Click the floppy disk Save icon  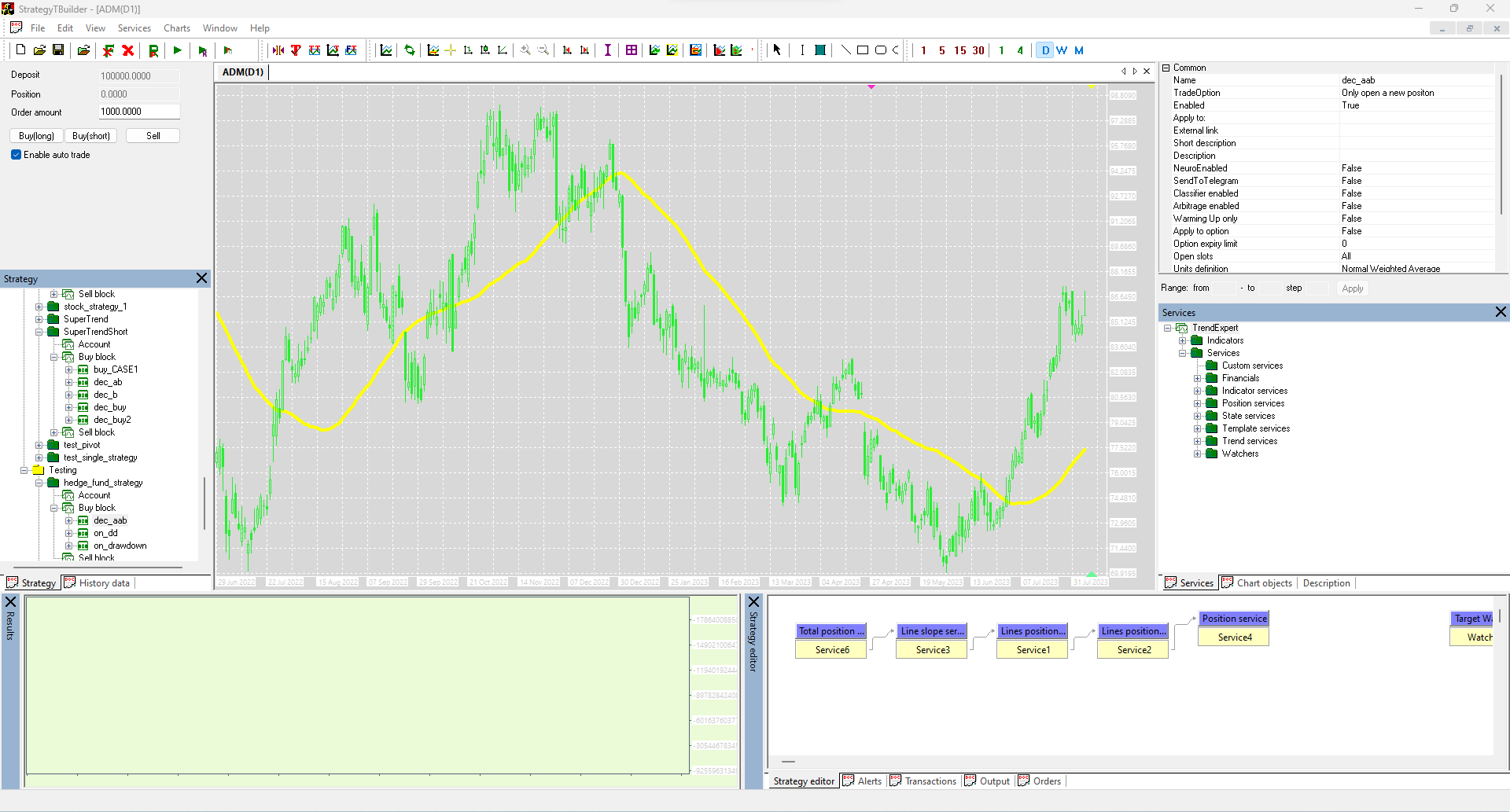tap(58, 50)
